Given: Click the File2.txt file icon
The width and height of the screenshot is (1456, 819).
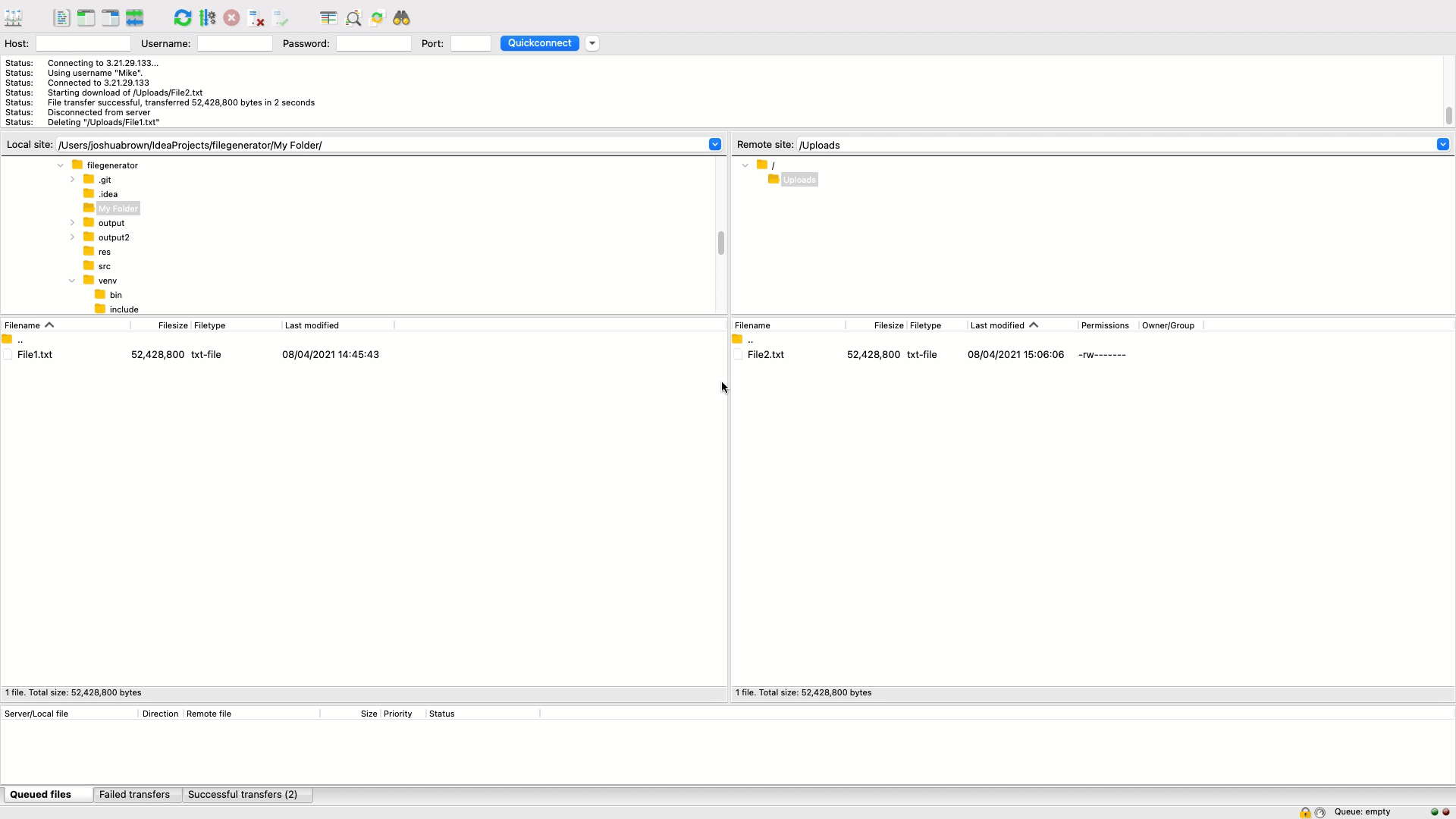Looking at the screenshot, I should (x=738, y=354).
